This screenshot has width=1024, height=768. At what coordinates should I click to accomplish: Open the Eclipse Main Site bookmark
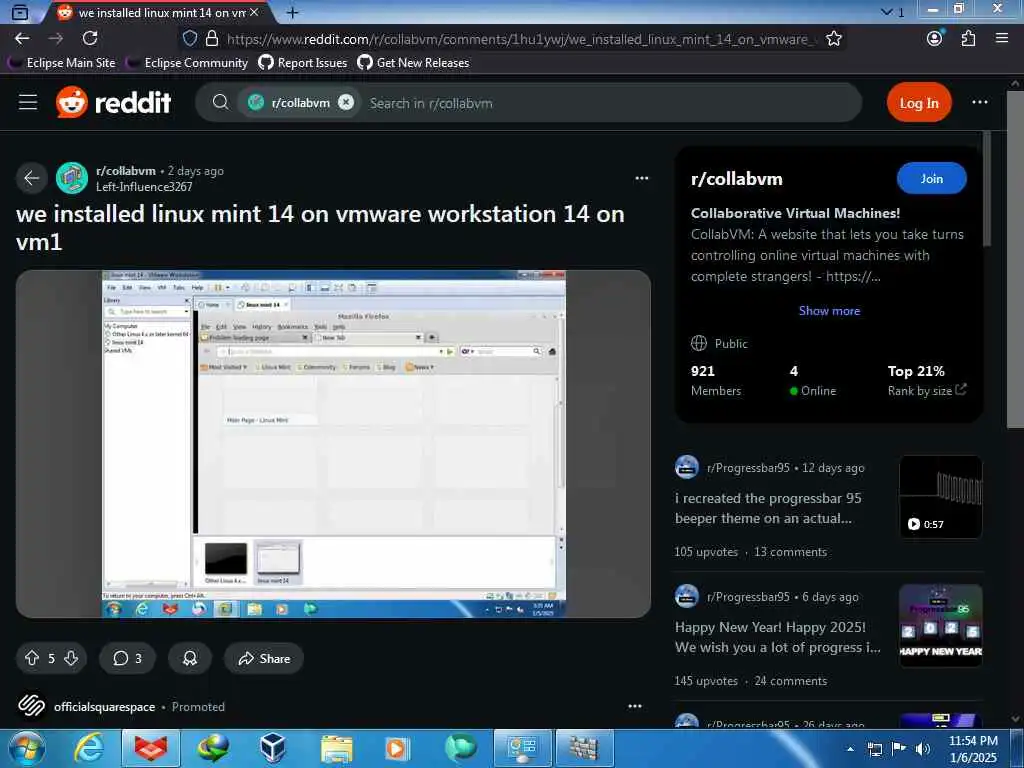pyautogui.click(x=63, y=63)
